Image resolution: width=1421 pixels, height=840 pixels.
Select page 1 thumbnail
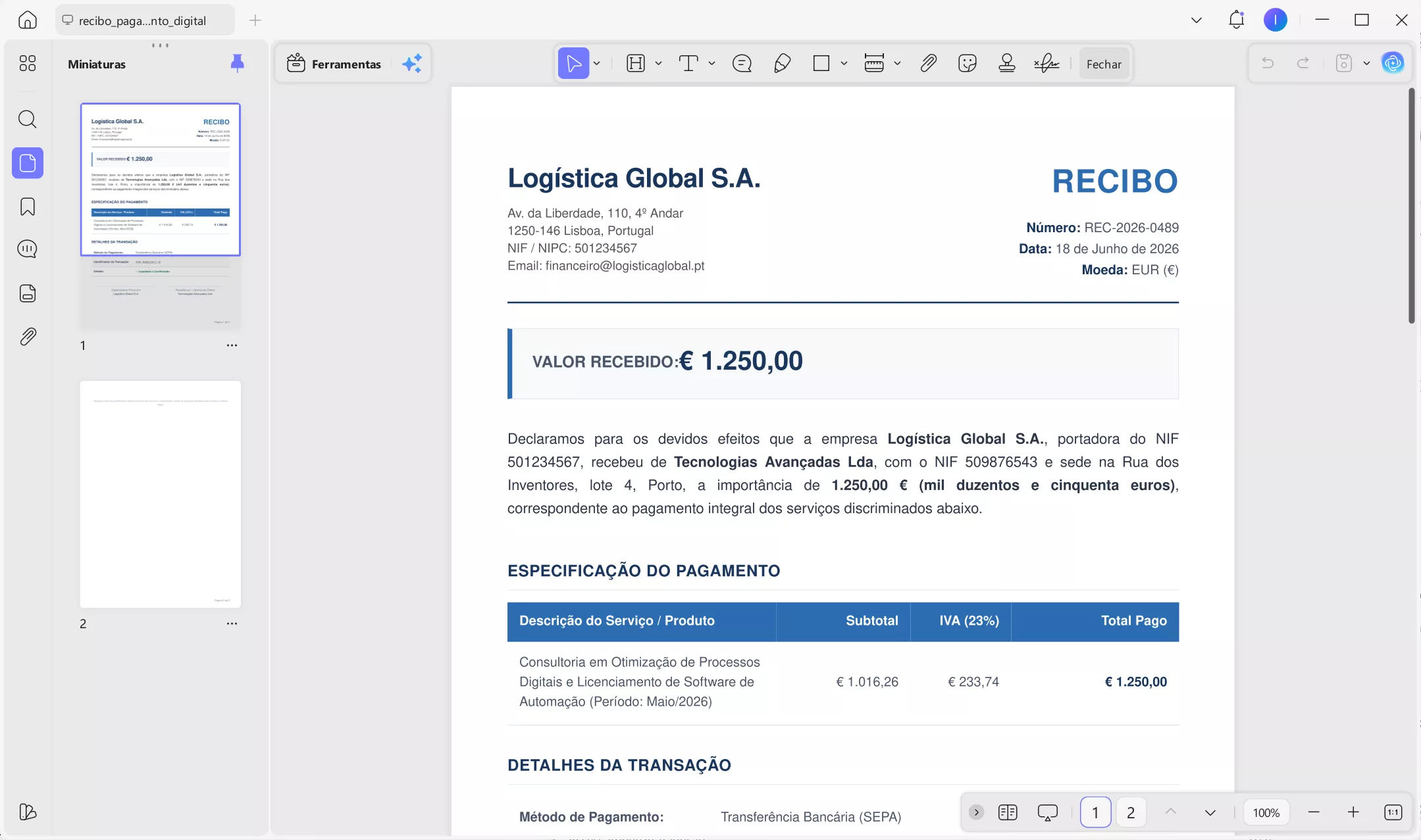tap(161, 216)
